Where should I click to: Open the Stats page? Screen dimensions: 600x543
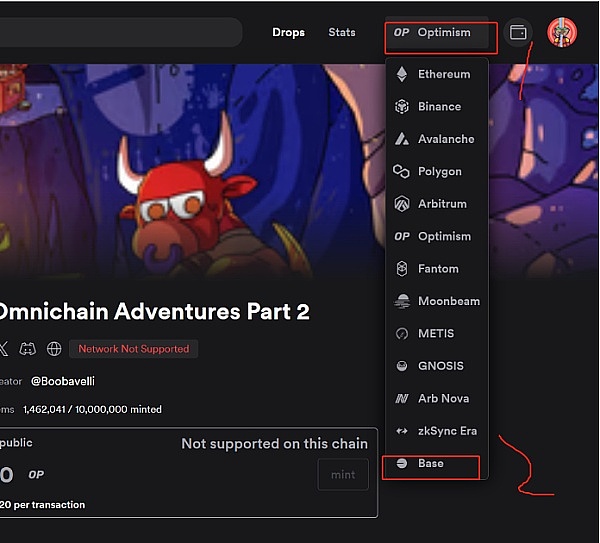(342, 33)
